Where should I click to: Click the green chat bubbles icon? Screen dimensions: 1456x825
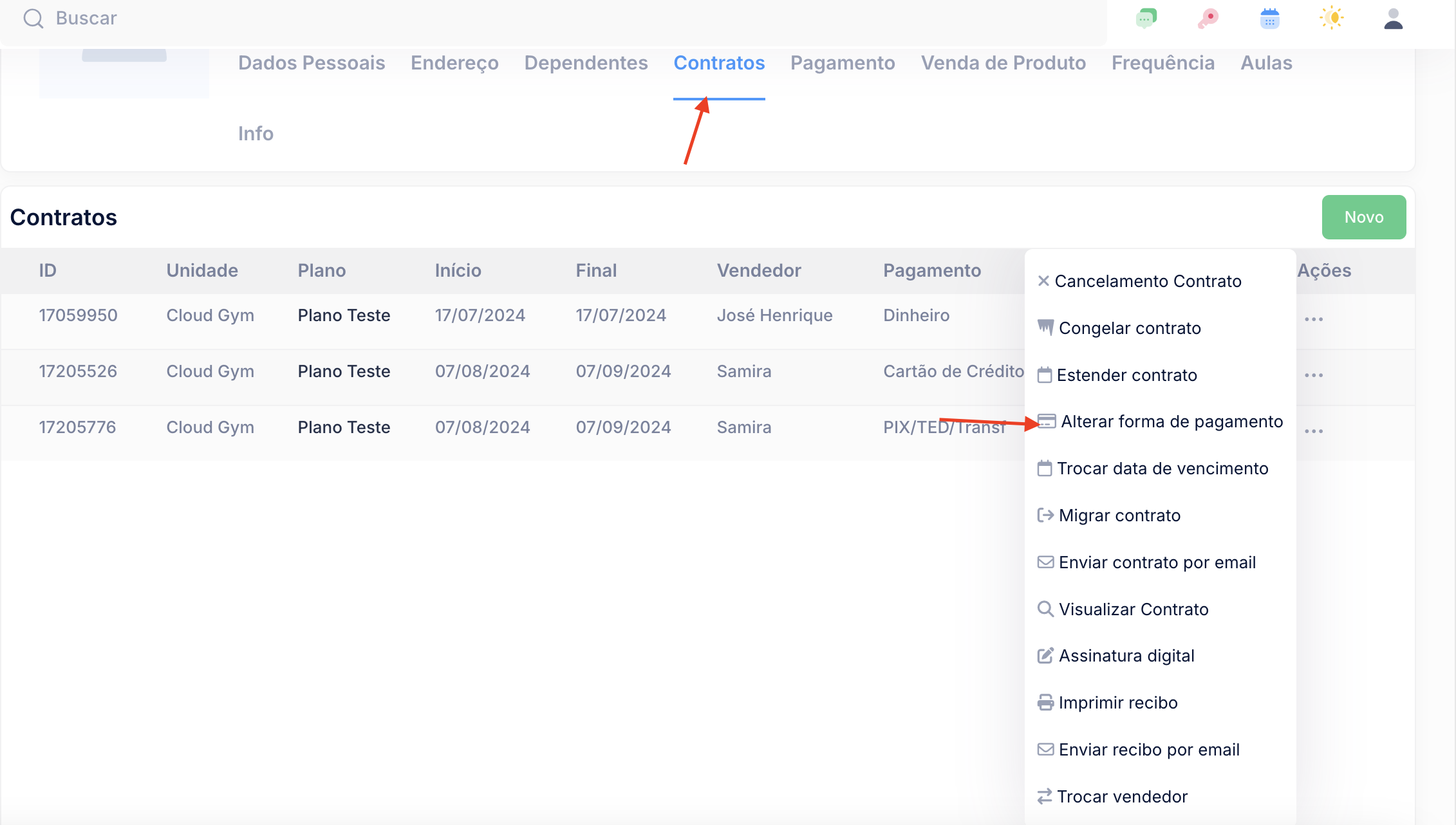click(1146, 18)
